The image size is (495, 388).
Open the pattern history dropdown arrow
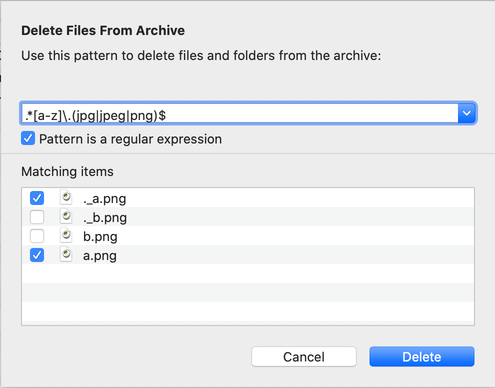466,113
